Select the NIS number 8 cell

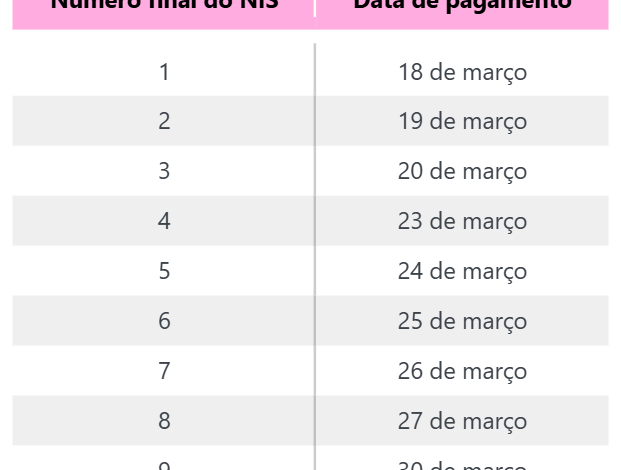click(x=164, y=421)
